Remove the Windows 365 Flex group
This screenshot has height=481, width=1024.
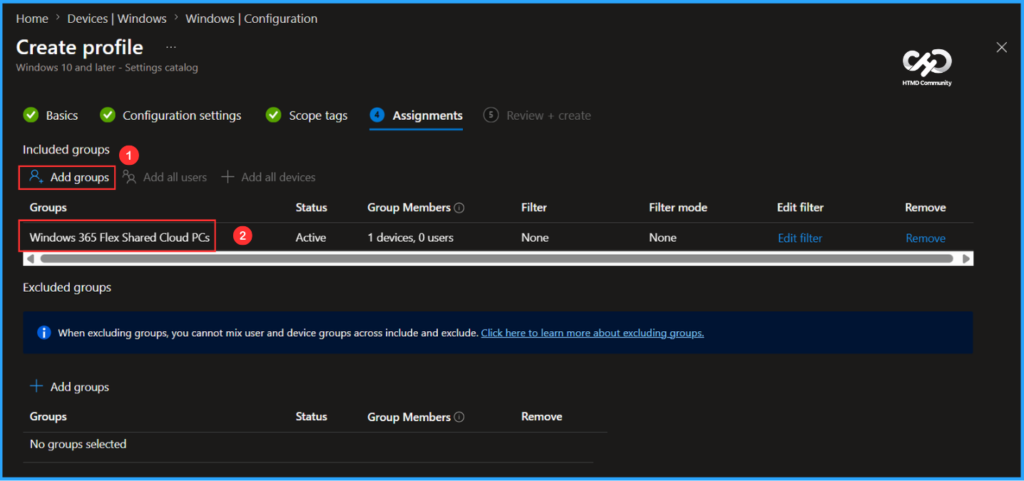click(x=925, y=238)
